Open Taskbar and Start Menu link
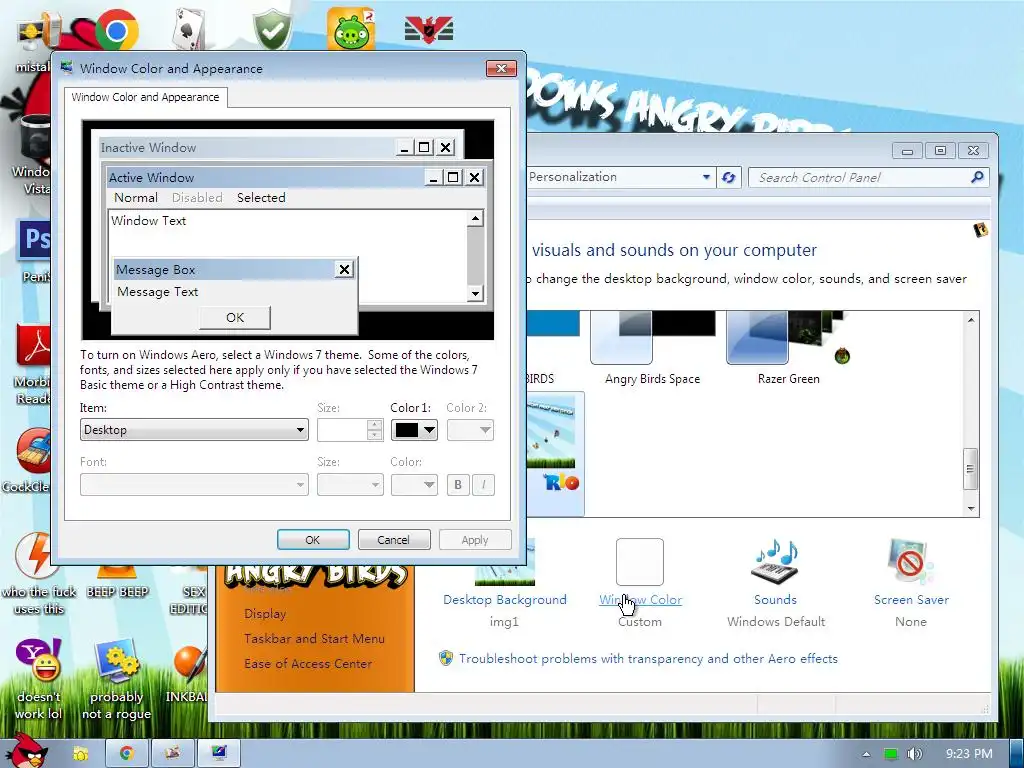 coord(314,638)
